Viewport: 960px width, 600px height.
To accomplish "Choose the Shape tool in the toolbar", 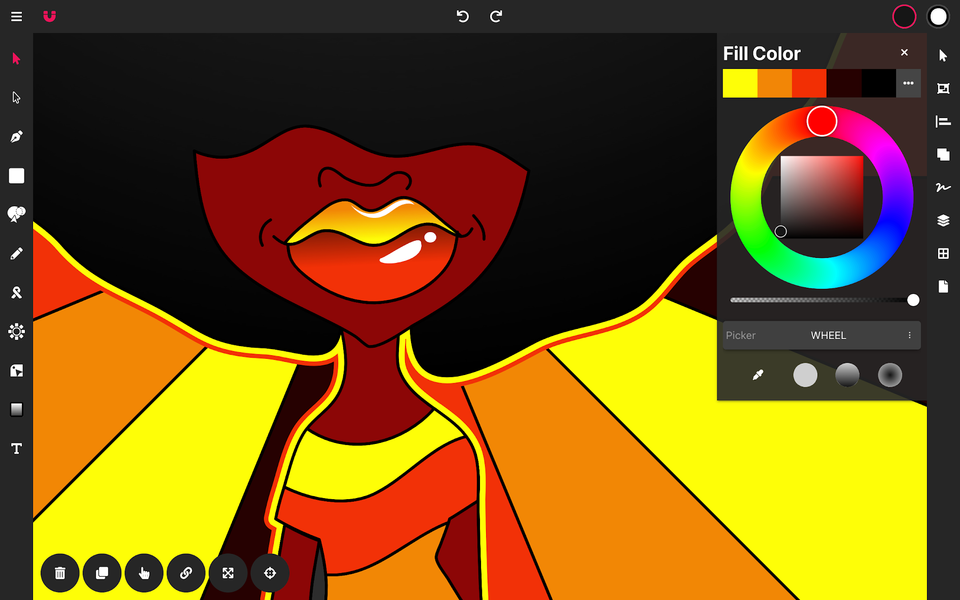I will coord(16,176).
